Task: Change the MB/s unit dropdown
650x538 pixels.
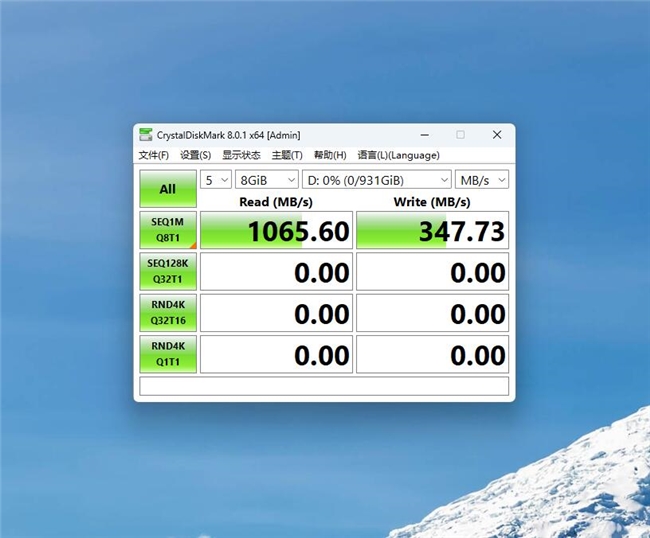Action: point(481,180)
